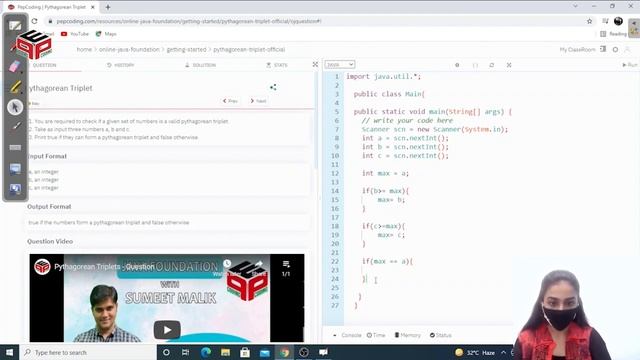Viewport: 640px width, 360px height.
Task: Bookmark this page with star icon
Action: coord(589,21)
